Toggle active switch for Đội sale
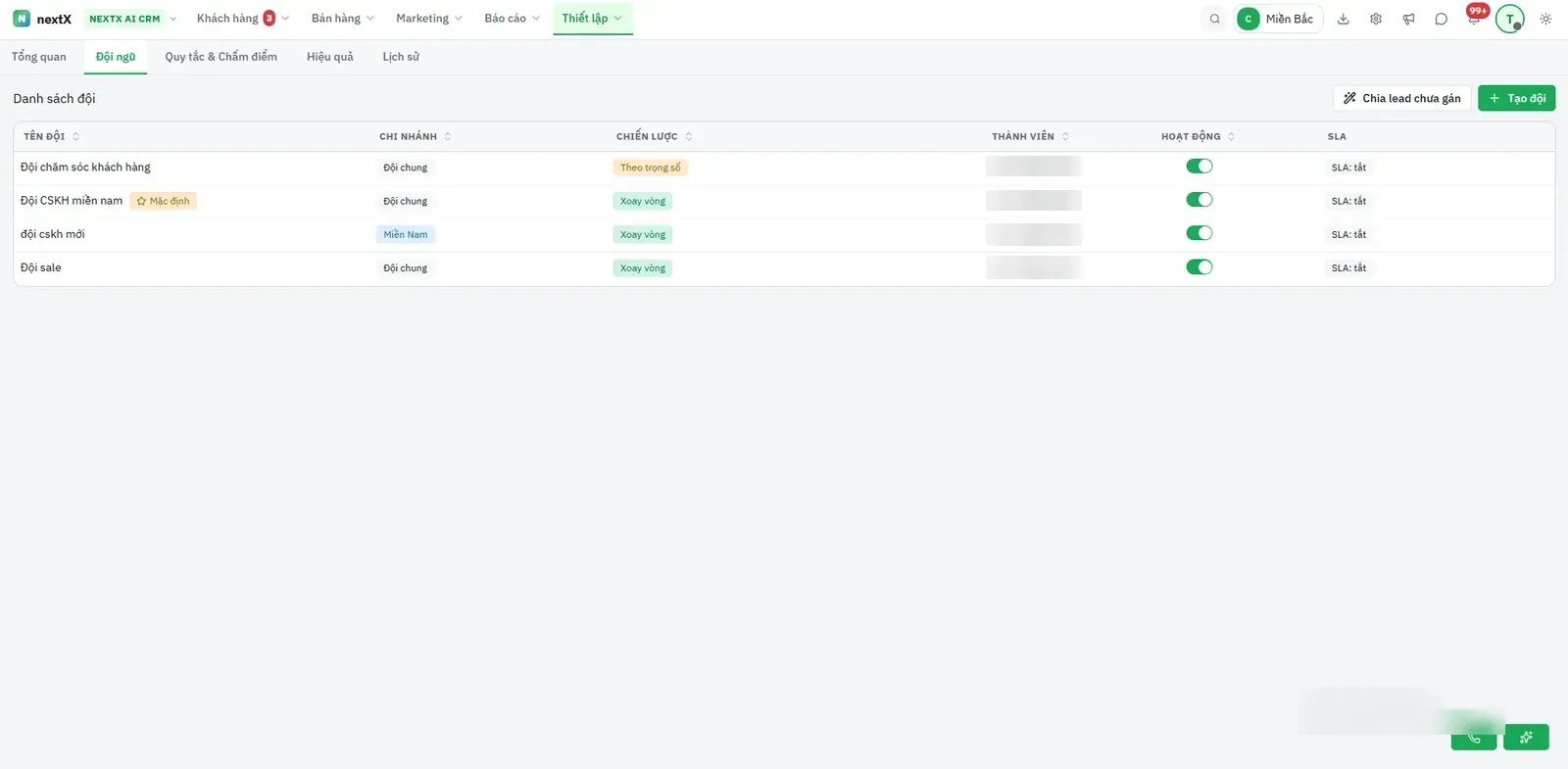 point(1200,267)
